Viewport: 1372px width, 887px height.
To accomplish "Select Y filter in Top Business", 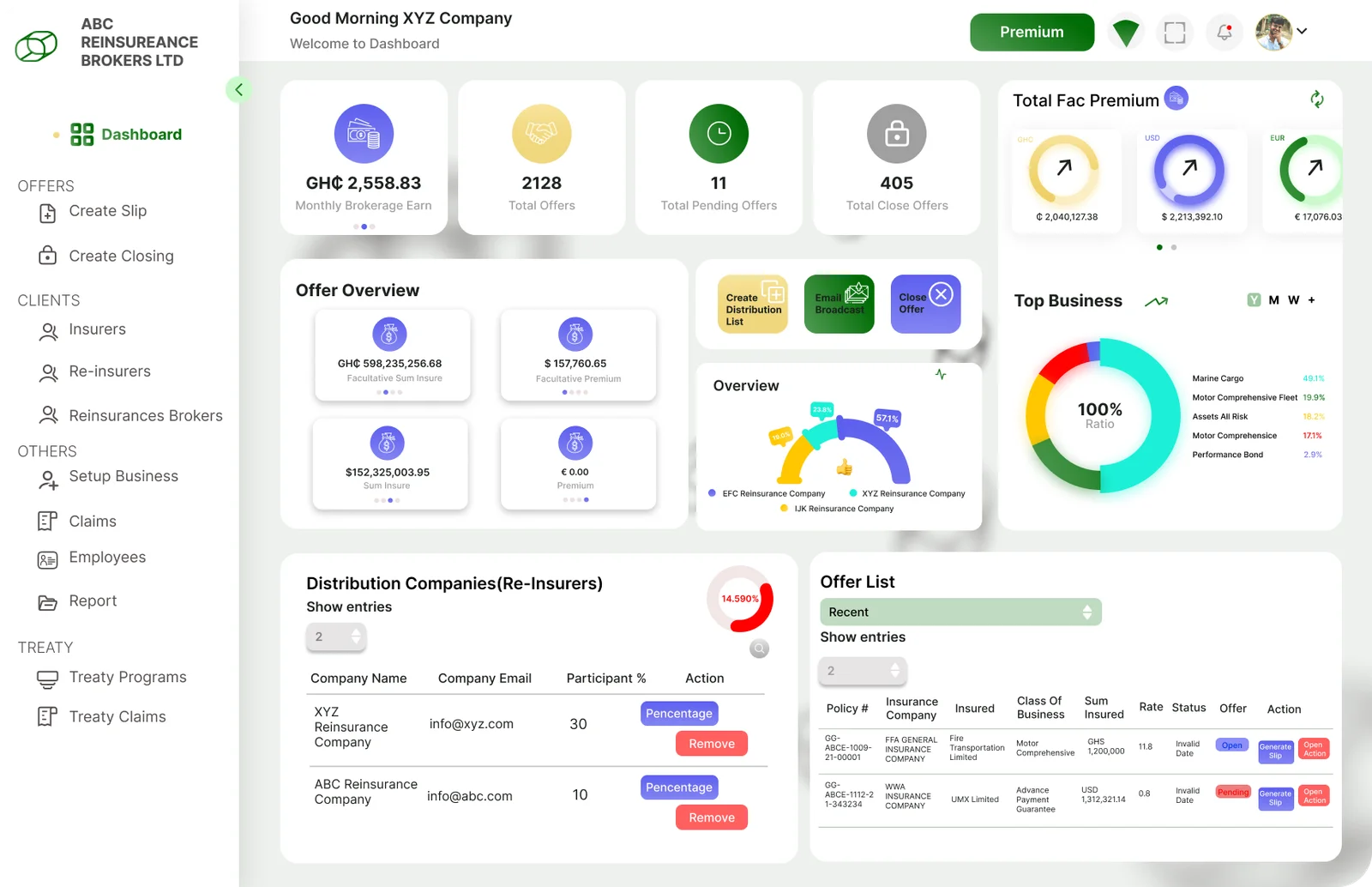I will click(x=1254, y=300).
